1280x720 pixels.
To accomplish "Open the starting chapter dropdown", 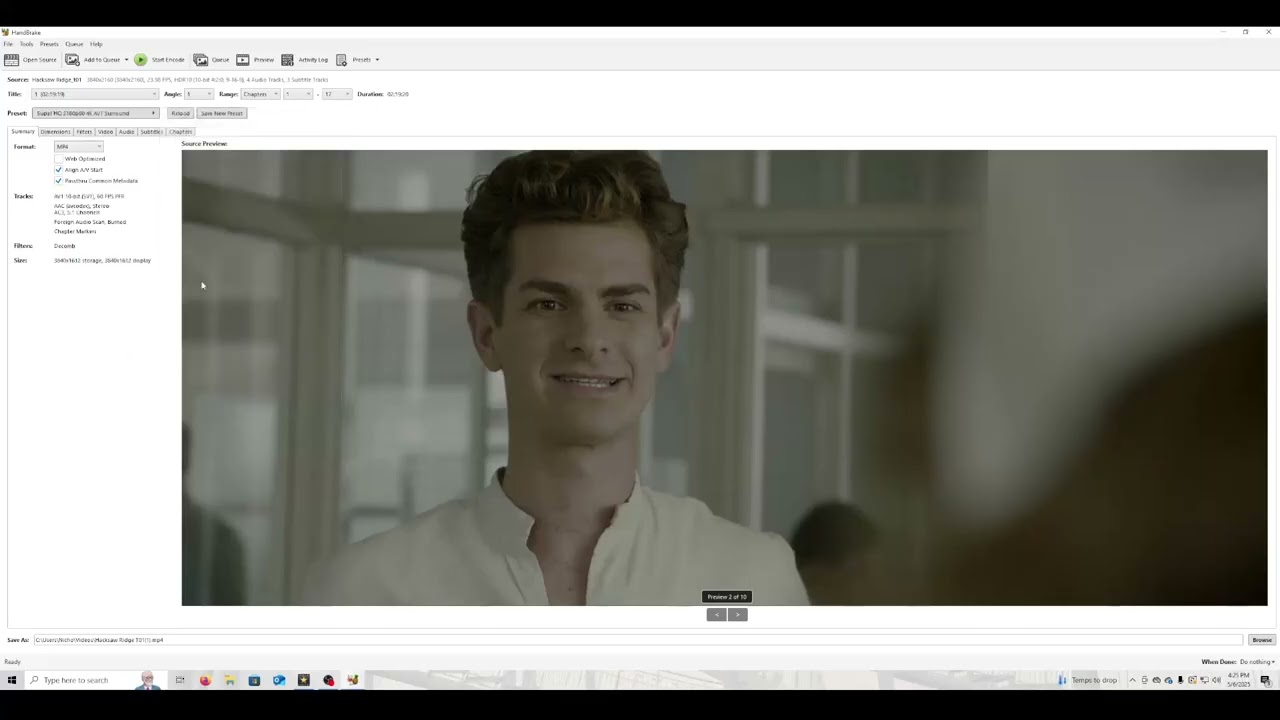I will [x=297, y=94].
